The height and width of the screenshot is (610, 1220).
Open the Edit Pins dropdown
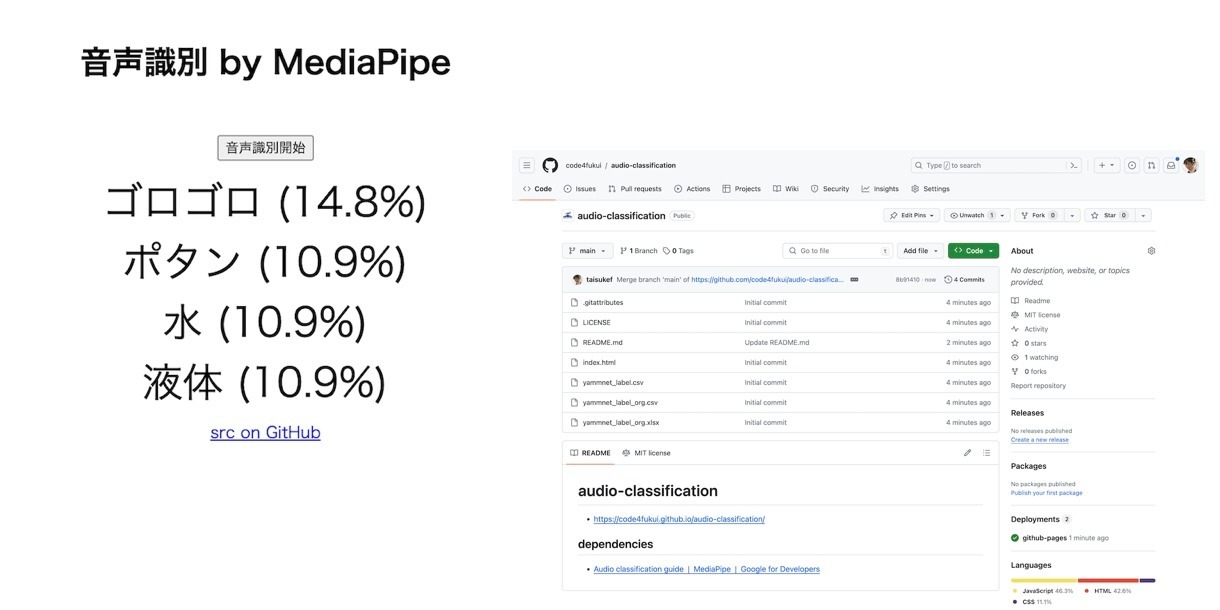[x=912, y=215]
